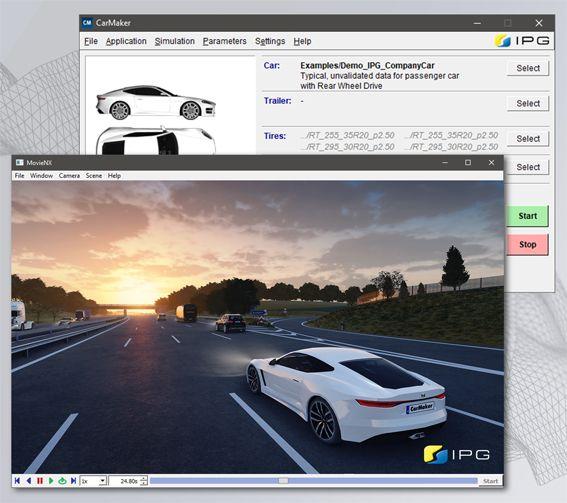Screen dimensions: 567x503
Task: Click Select button for Trailer
Action: pos(528,103)
